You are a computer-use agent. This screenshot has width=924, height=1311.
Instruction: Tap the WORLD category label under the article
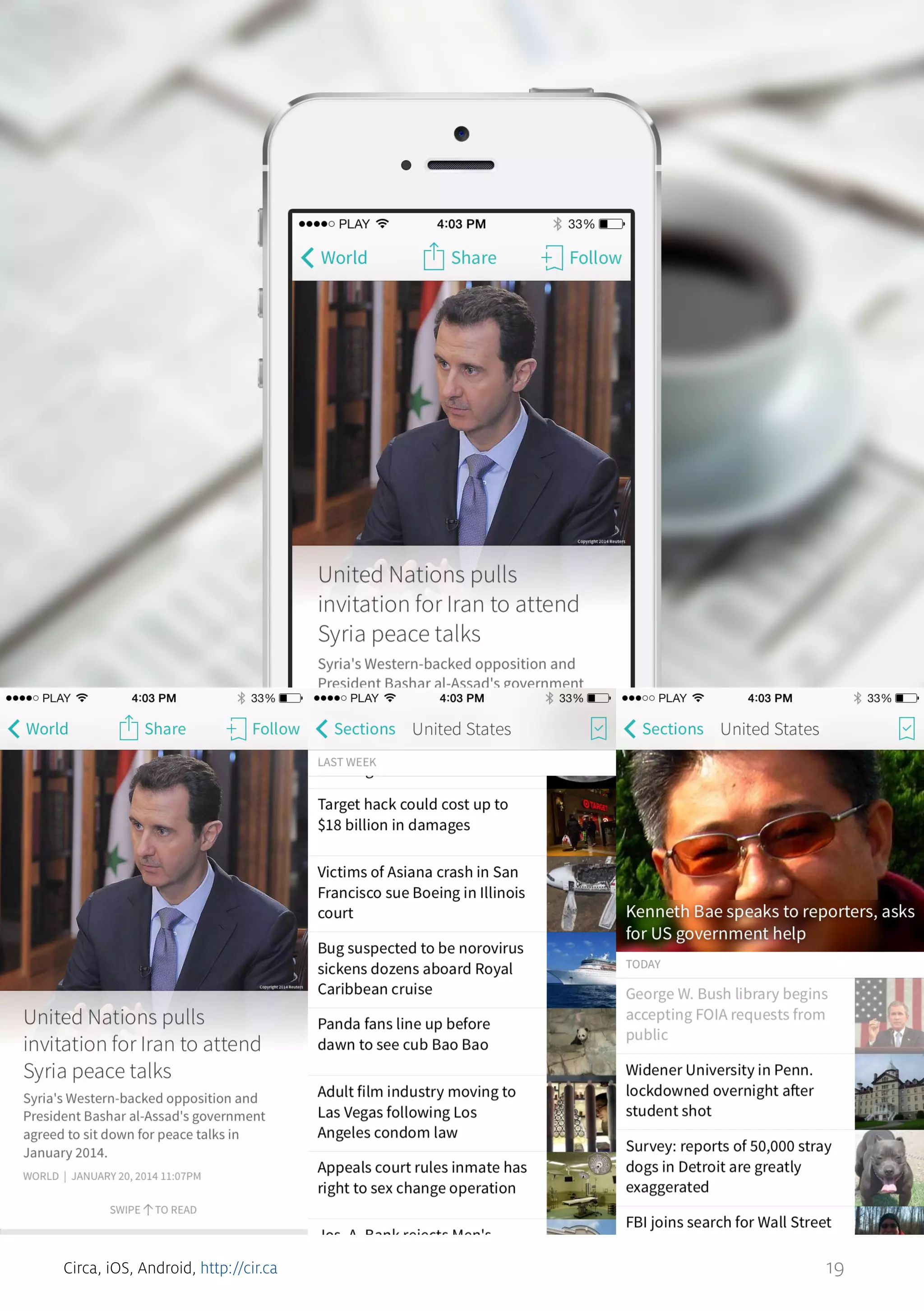(x=41, y=1176)
